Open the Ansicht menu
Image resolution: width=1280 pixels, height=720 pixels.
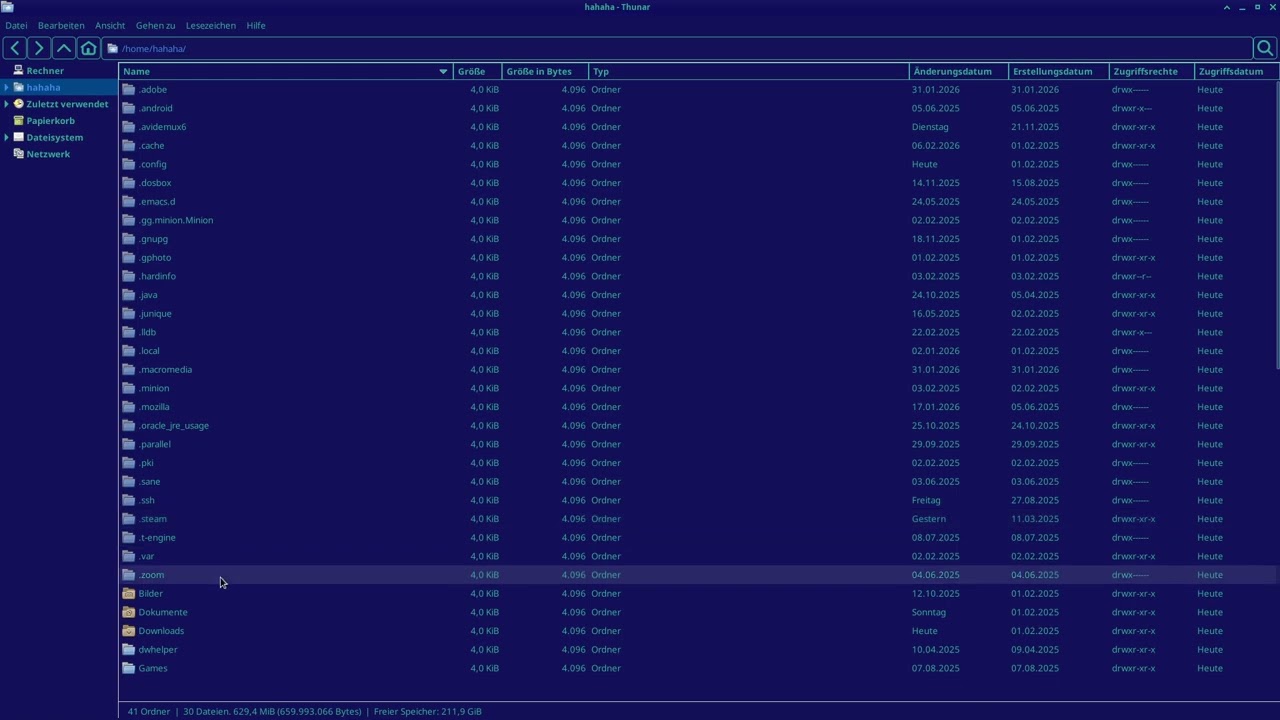tap(110, 25)
